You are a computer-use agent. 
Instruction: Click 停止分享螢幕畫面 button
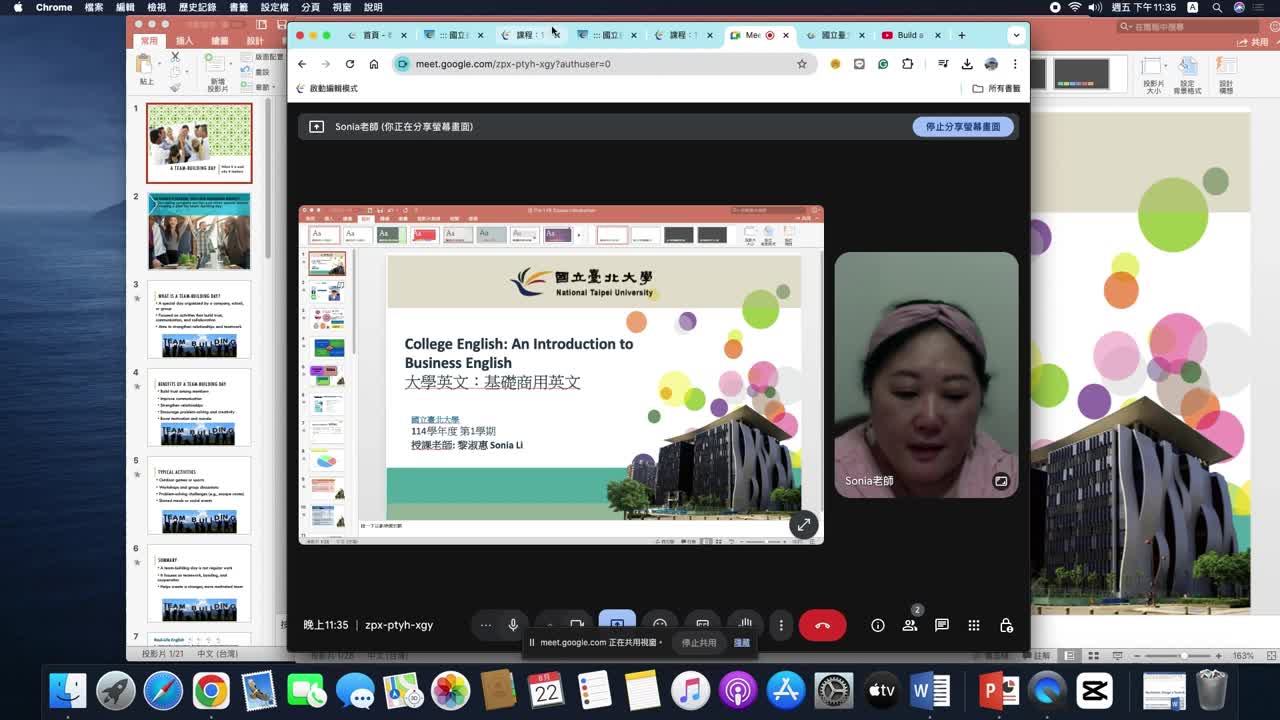(962, 127)
